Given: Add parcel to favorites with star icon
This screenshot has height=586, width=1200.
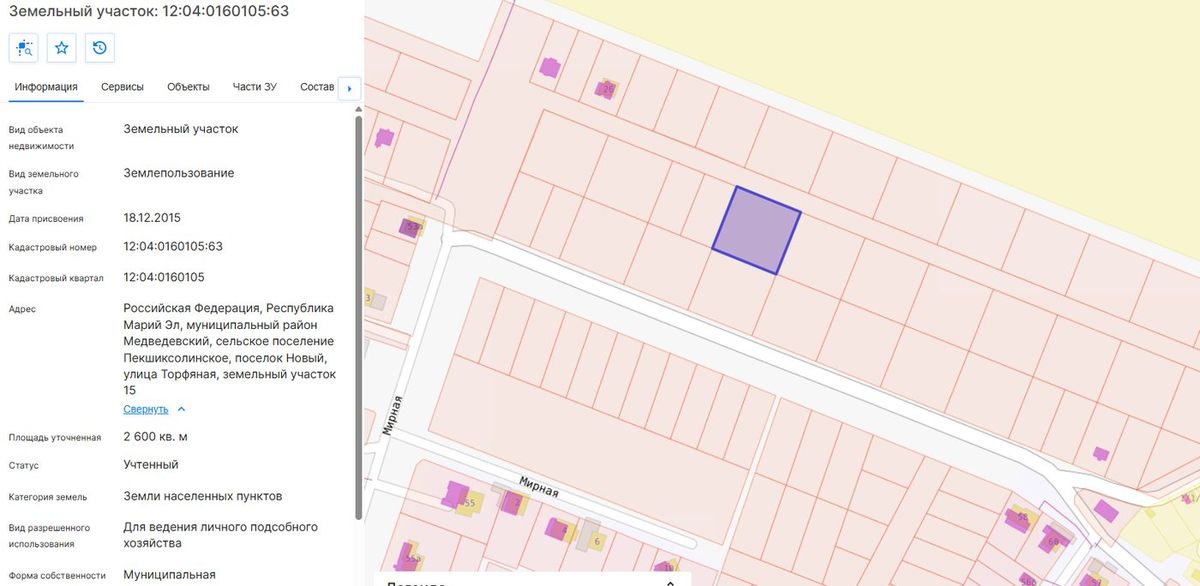Looking at the screenshot, I should 62,48.
